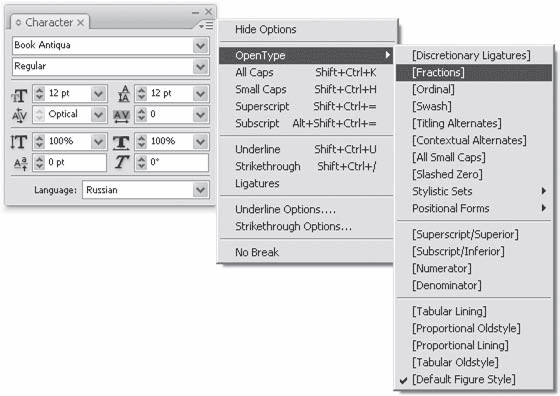
Task: Click the horizontal scale icon
Action: pos(121,142)
